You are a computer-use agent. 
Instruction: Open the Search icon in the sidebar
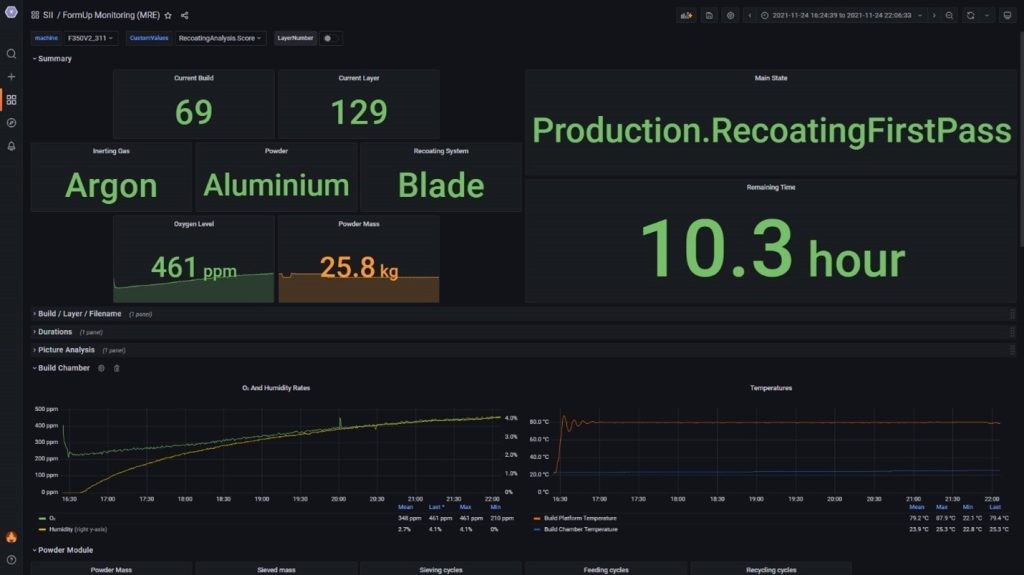(11, 54)
